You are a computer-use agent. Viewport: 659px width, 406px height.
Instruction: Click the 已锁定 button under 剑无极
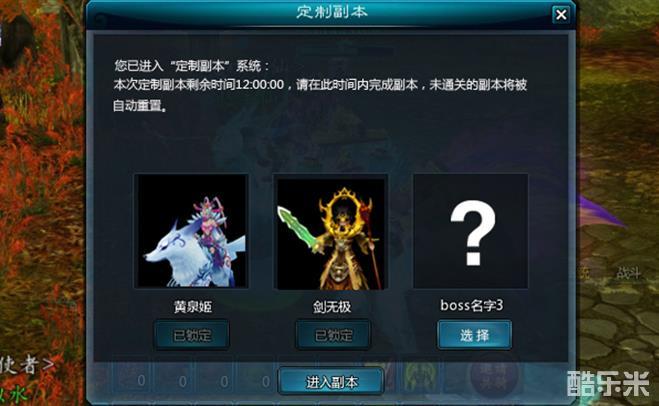pos(333,335)
